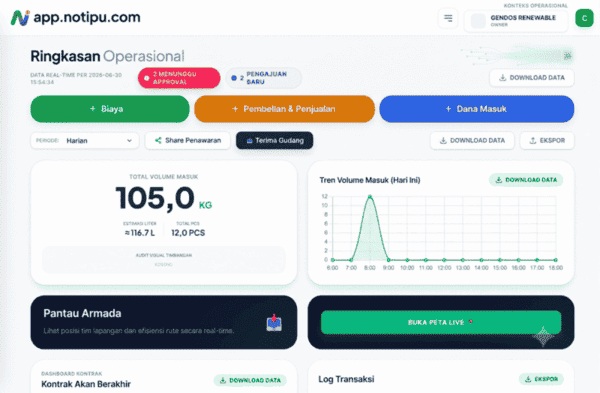Click the green C user avatar
The width and height of the screenshot is (600, 393).
[584, 18]
